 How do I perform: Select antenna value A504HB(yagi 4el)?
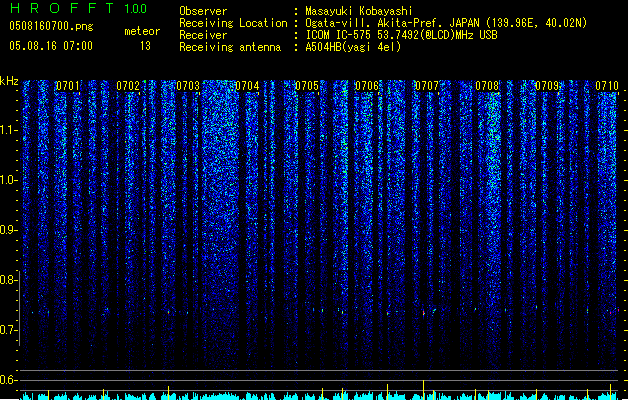(353, 47)
